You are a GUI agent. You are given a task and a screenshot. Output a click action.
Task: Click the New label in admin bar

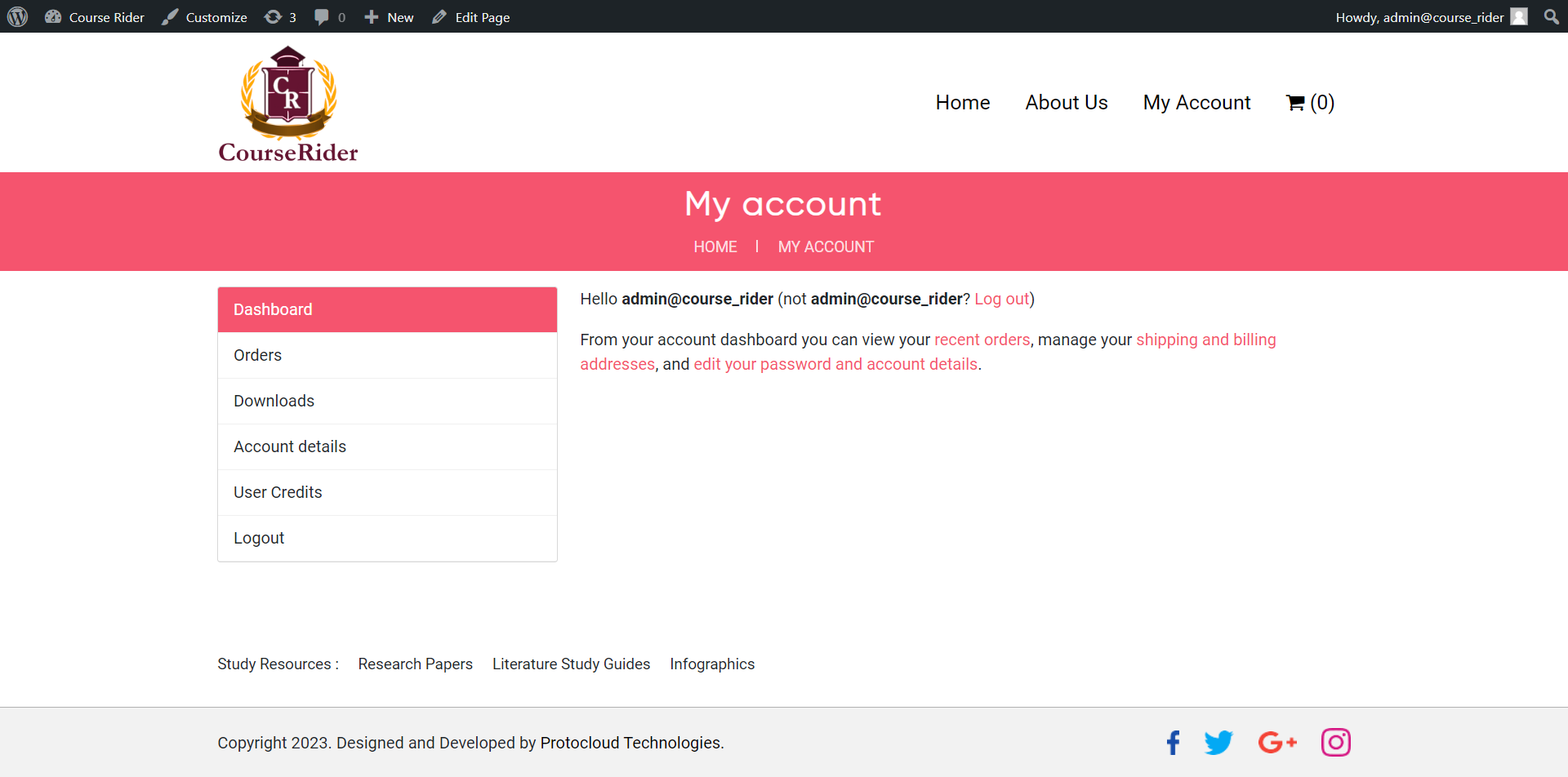coord(400,17)
